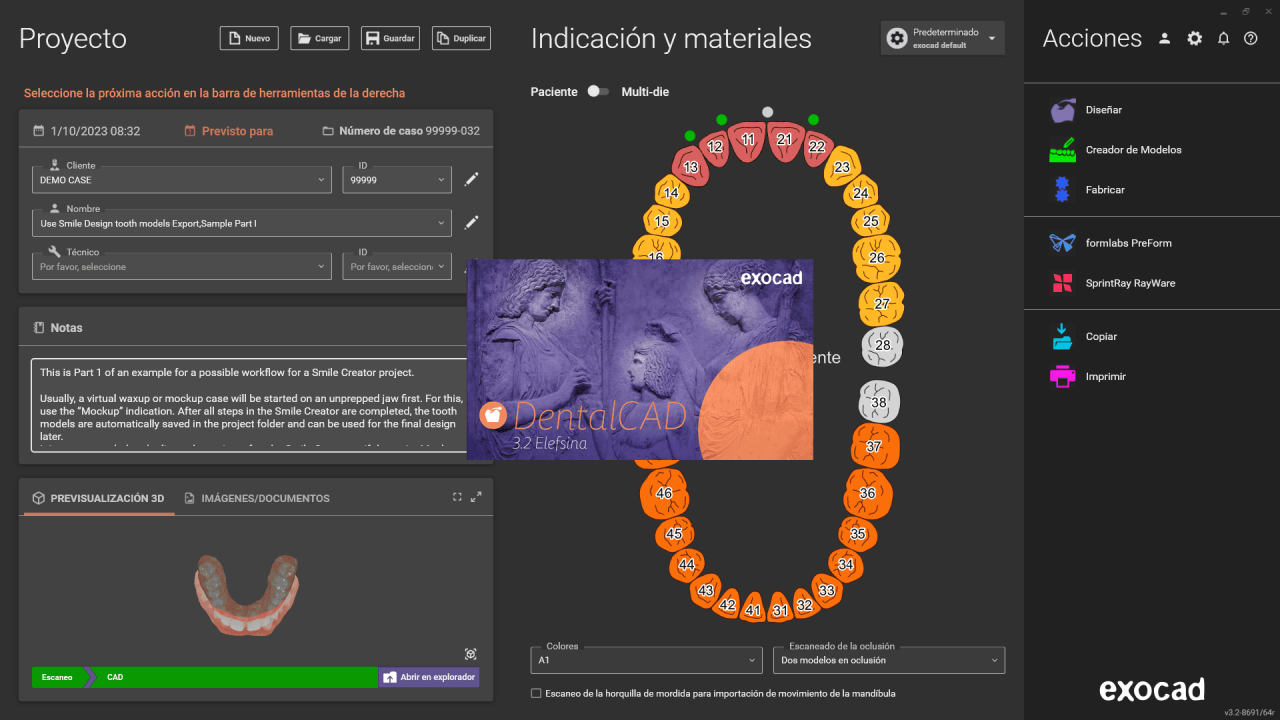Viewport: 1280px width, 720px height.
Task: Click the calendar date 1/10/2023 08:32
Action: pyautogui.click(x=86, y=131)
